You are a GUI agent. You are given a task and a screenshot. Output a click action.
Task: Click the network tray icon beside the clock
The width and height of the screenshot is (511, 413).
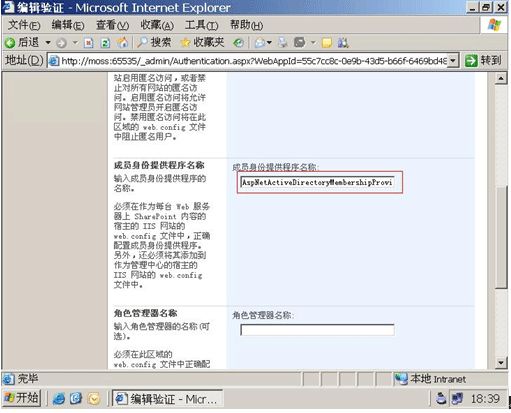[x=457, y=399]
